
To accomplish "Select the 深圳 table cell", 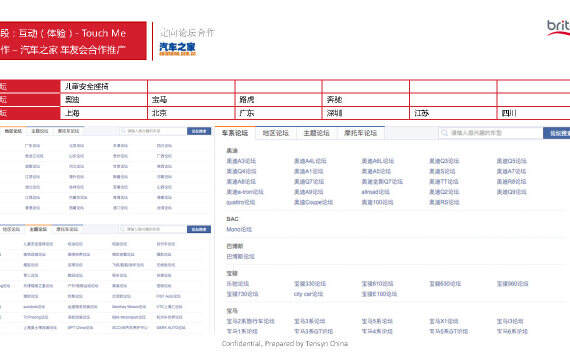I will coord(366,113).
